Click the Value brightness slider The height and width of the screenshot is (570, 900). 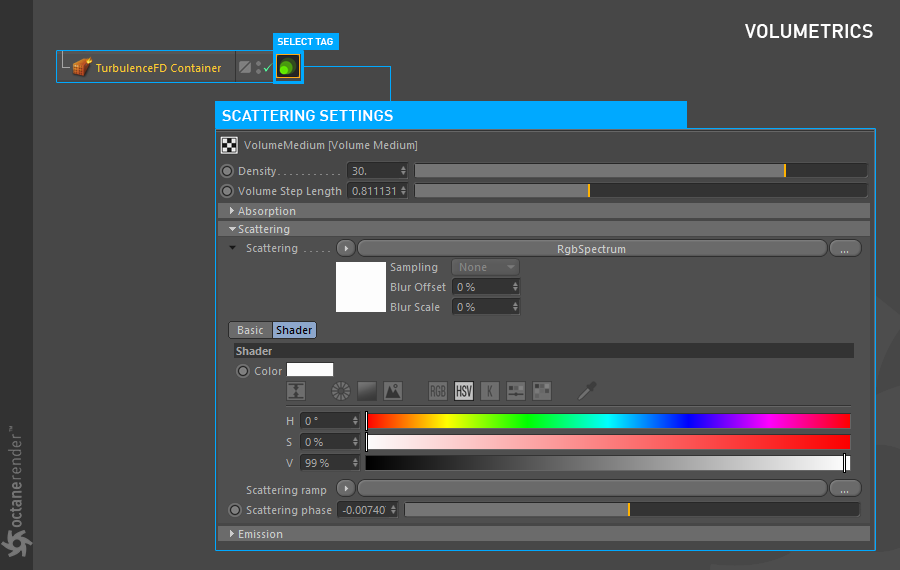[608, 463]
